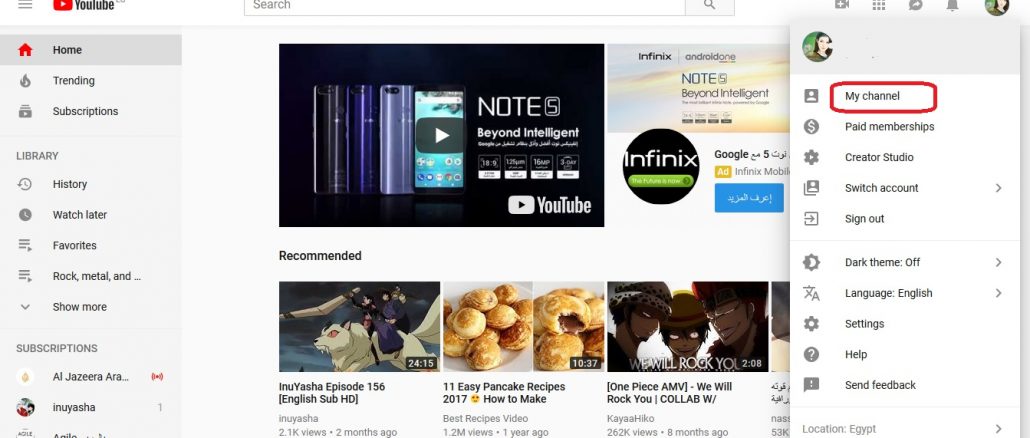Open the upload video camera icon
Screen dimensions: 1030x438
(841, 4)
